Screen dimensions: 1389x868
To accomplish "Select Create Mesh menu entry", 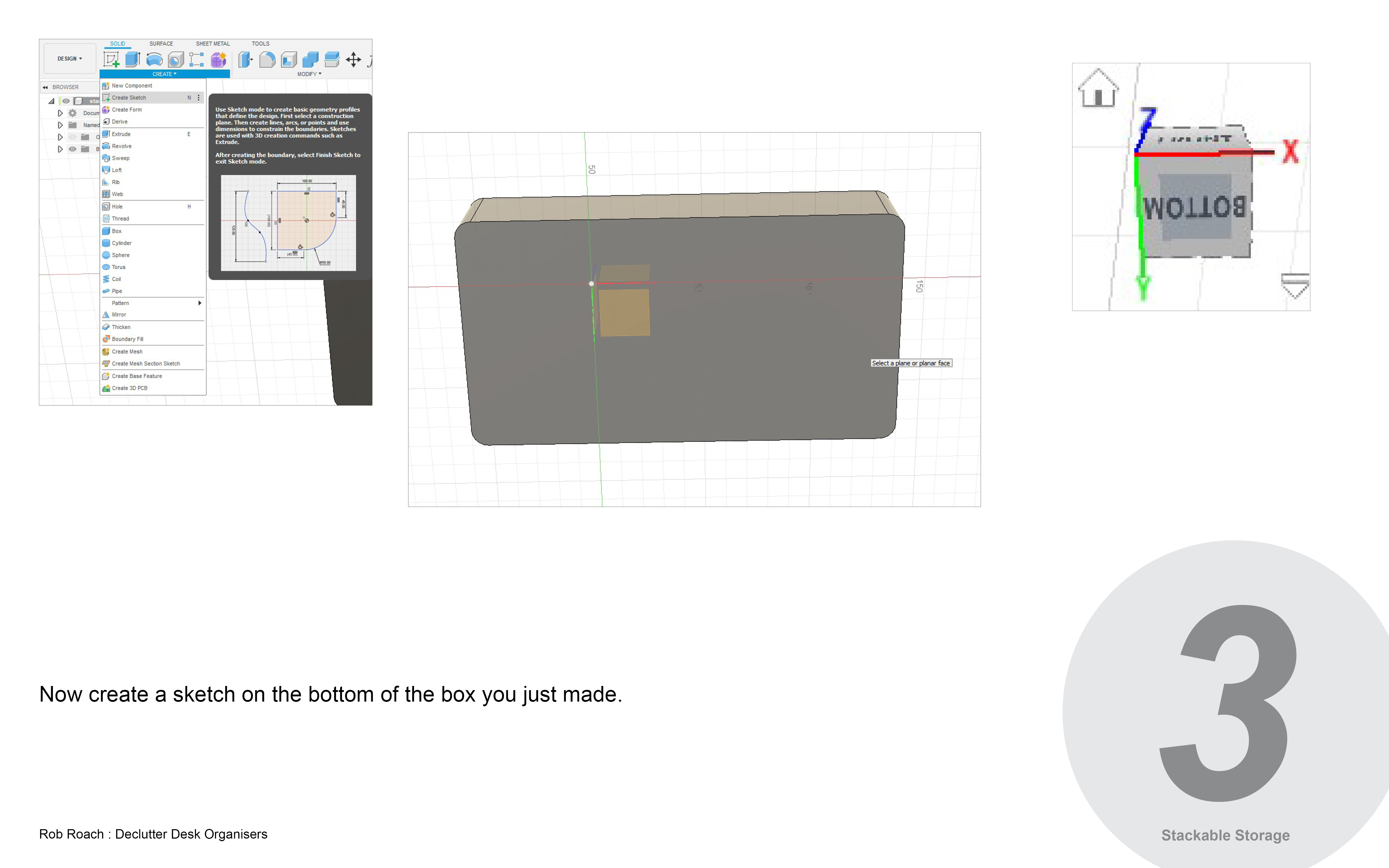I will click(x=153, y=352).
